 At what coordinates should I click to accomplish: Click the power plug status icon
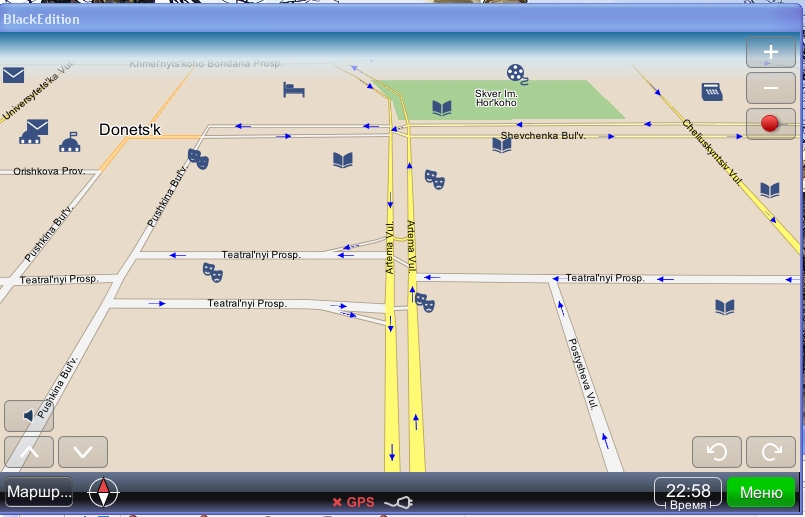point(398,501)
